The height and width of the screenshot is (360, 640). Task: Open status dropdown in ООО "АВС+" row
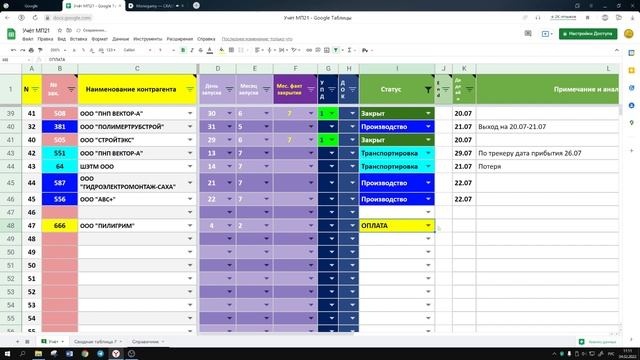[428, 199]
